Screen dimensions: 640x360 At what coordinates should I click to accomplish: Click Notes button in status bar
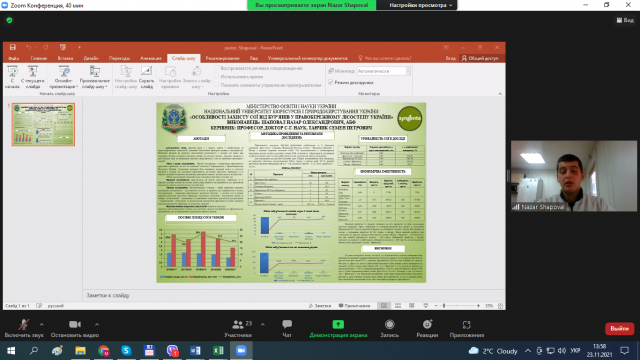click(x=320, y=305)
